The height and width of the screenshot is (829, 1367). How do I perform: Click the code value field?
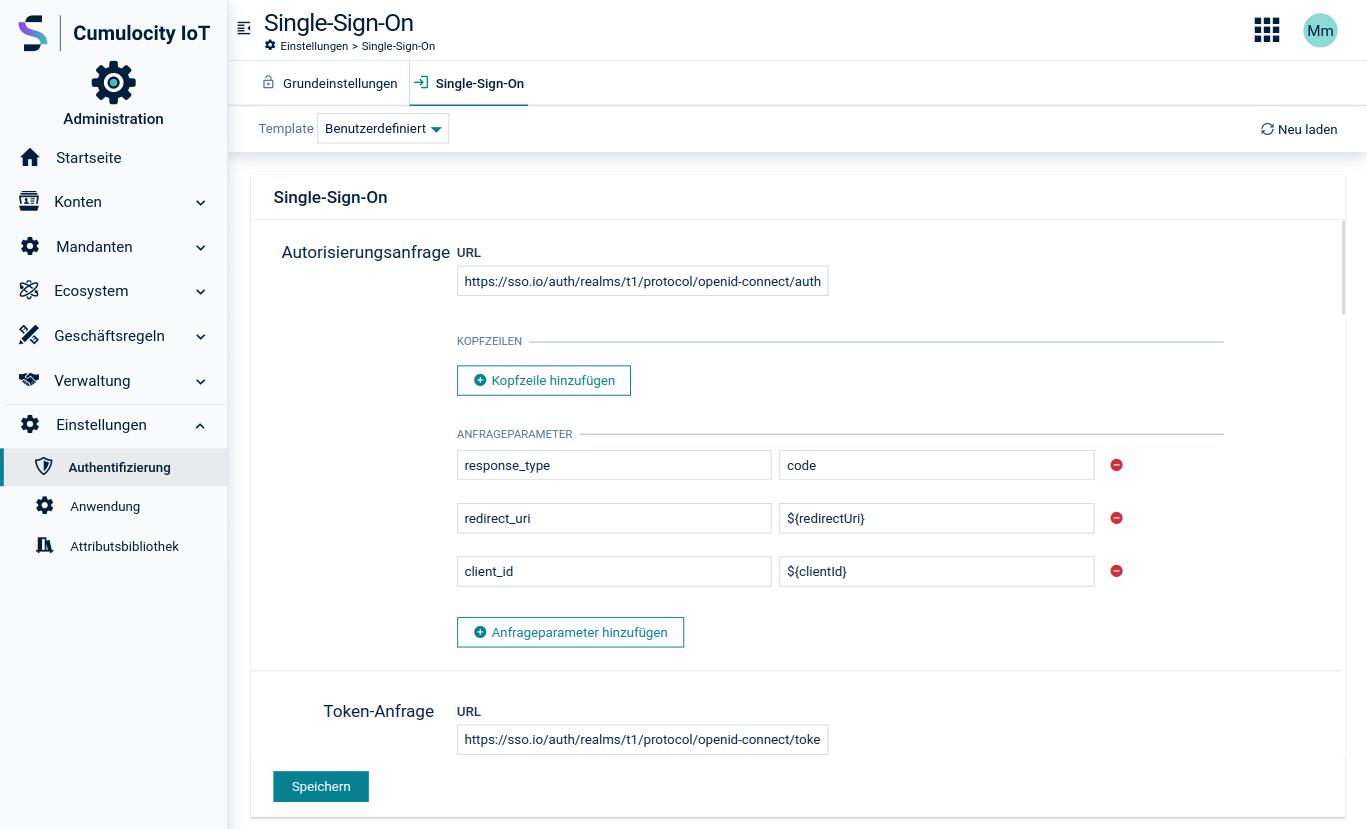tap(937, 465)
